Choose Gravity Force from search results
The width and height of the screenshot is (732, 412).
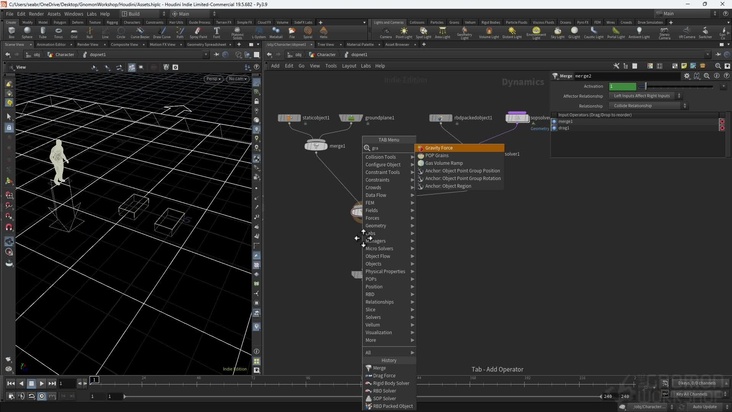[x=459, y=148]
